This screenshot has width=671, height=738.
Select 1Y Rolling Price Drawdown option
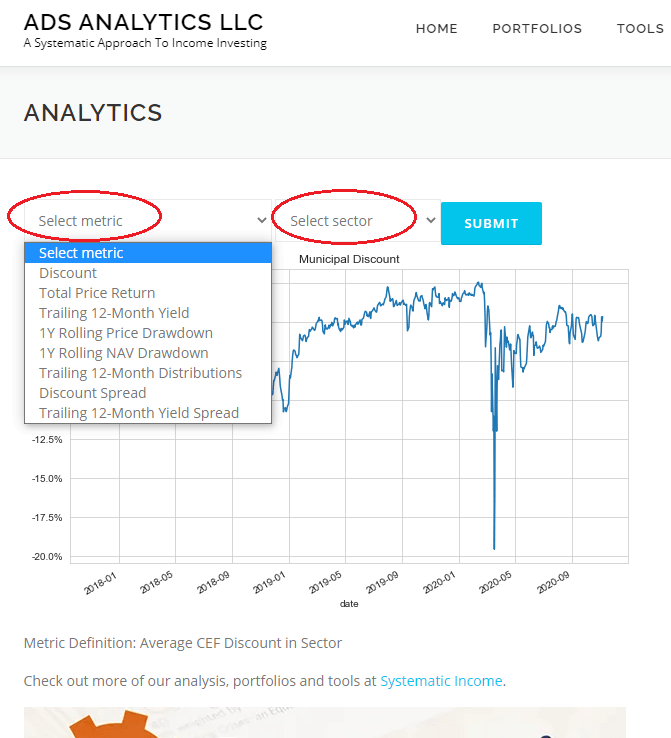[126, 333]
